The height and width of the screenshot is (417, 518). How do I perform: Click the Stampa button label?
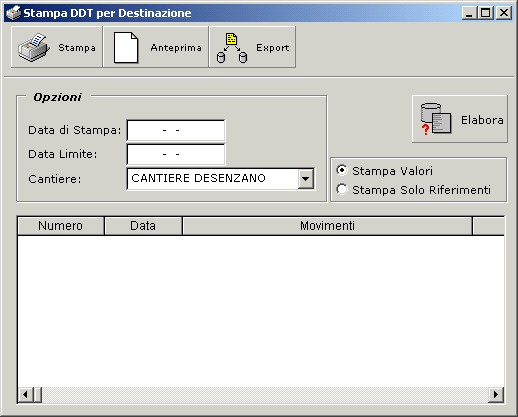[x=77, y=48]
